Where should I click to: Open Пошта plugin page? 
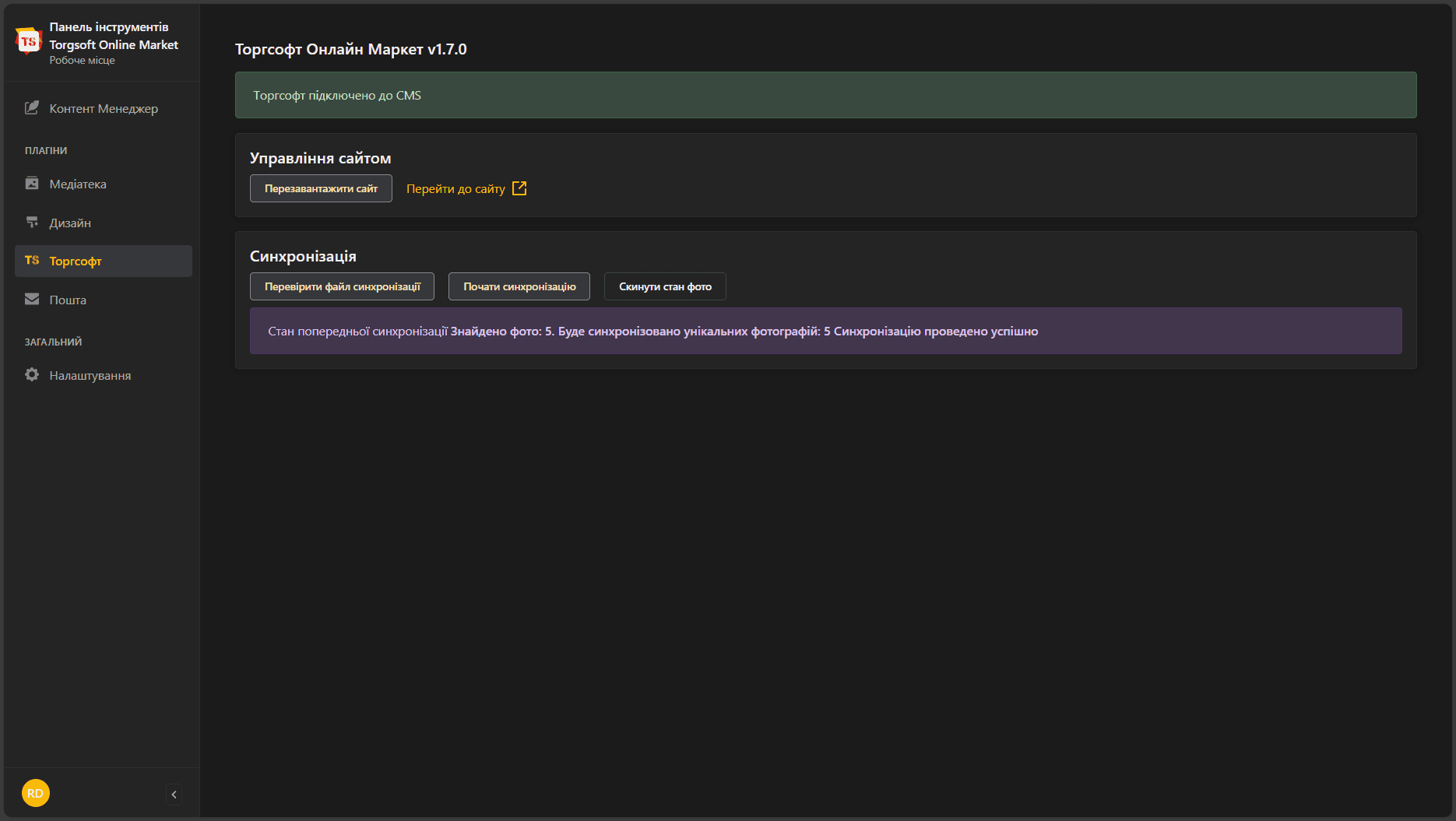point(104,300)
